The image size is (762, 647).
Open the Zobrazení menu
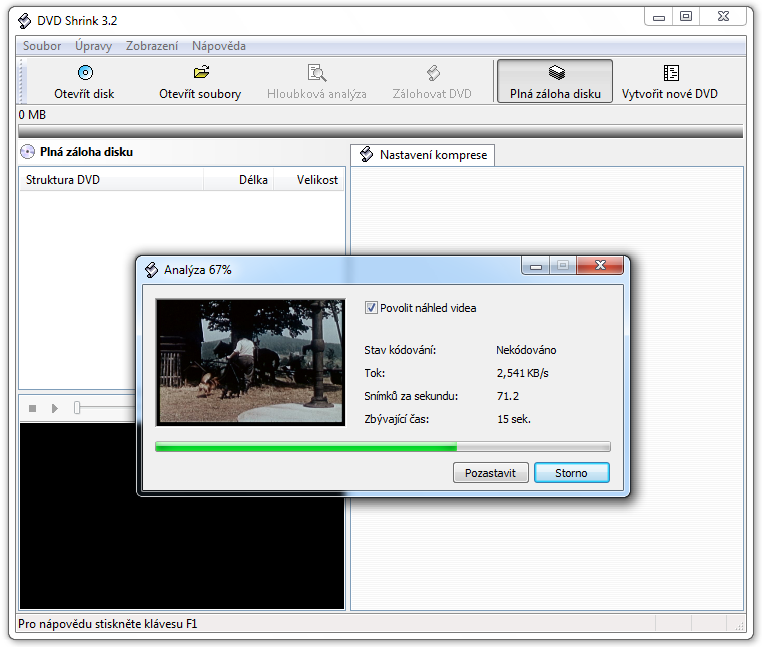pyautogui.click(x=152, y=46)
